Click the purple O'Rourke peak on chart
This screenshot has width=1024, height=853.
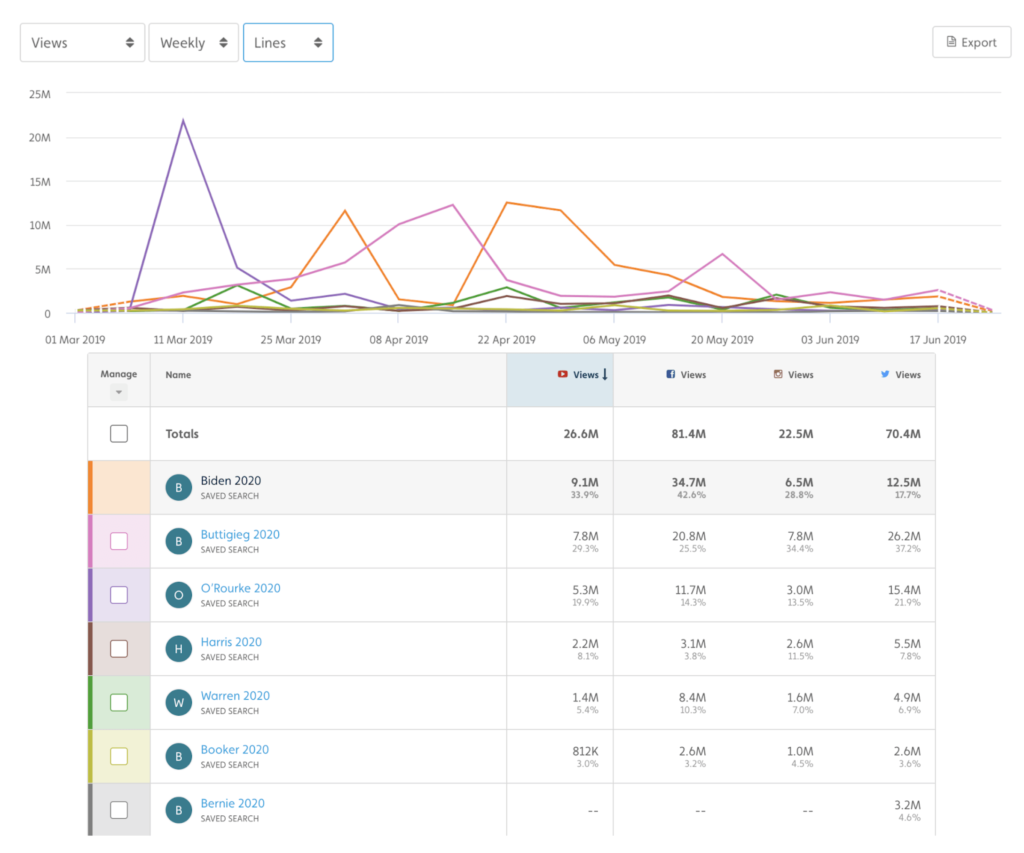[x=183, y=121]
